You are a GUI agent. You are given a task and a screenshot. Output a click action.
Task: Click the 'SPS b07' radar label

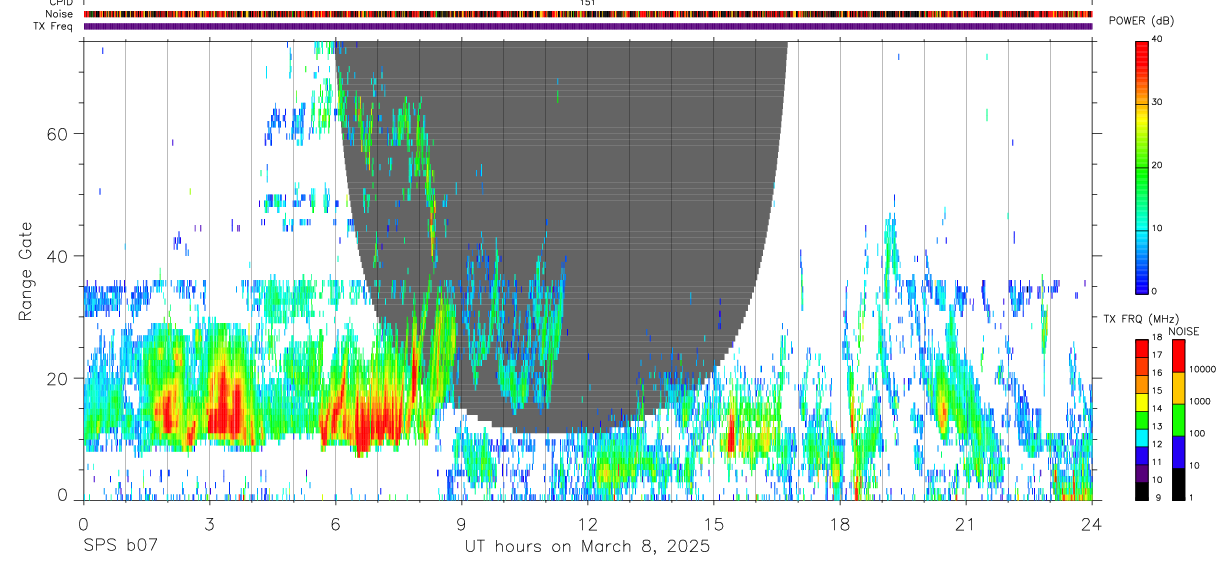(119, 547)
